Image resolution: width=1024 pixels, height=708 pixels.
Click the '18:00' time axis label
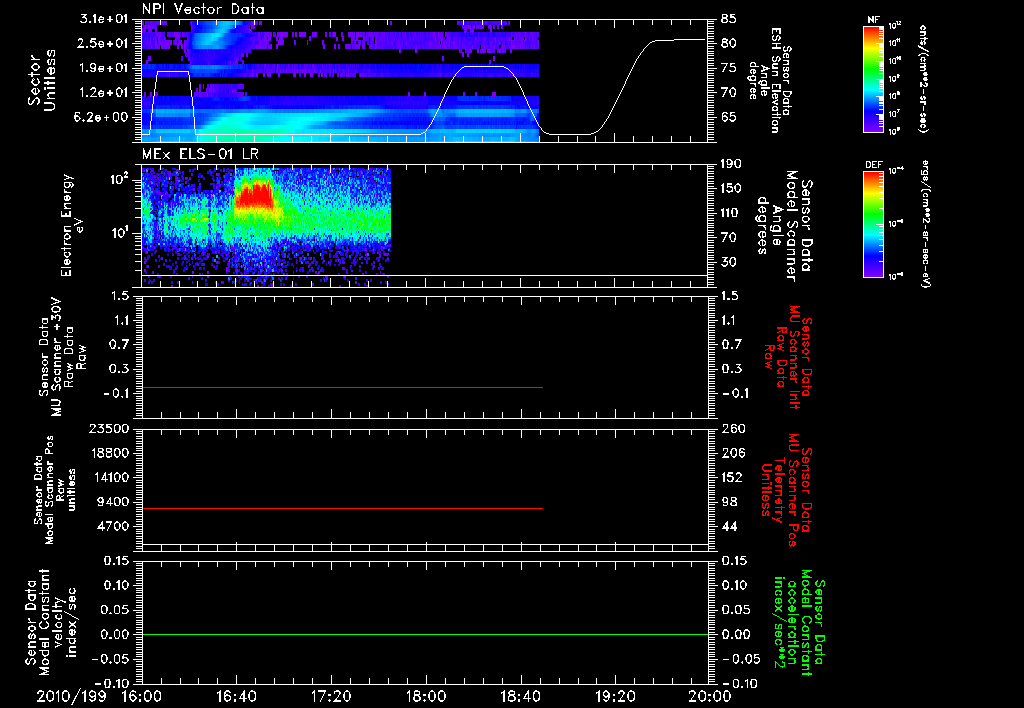tap(426, 696)
